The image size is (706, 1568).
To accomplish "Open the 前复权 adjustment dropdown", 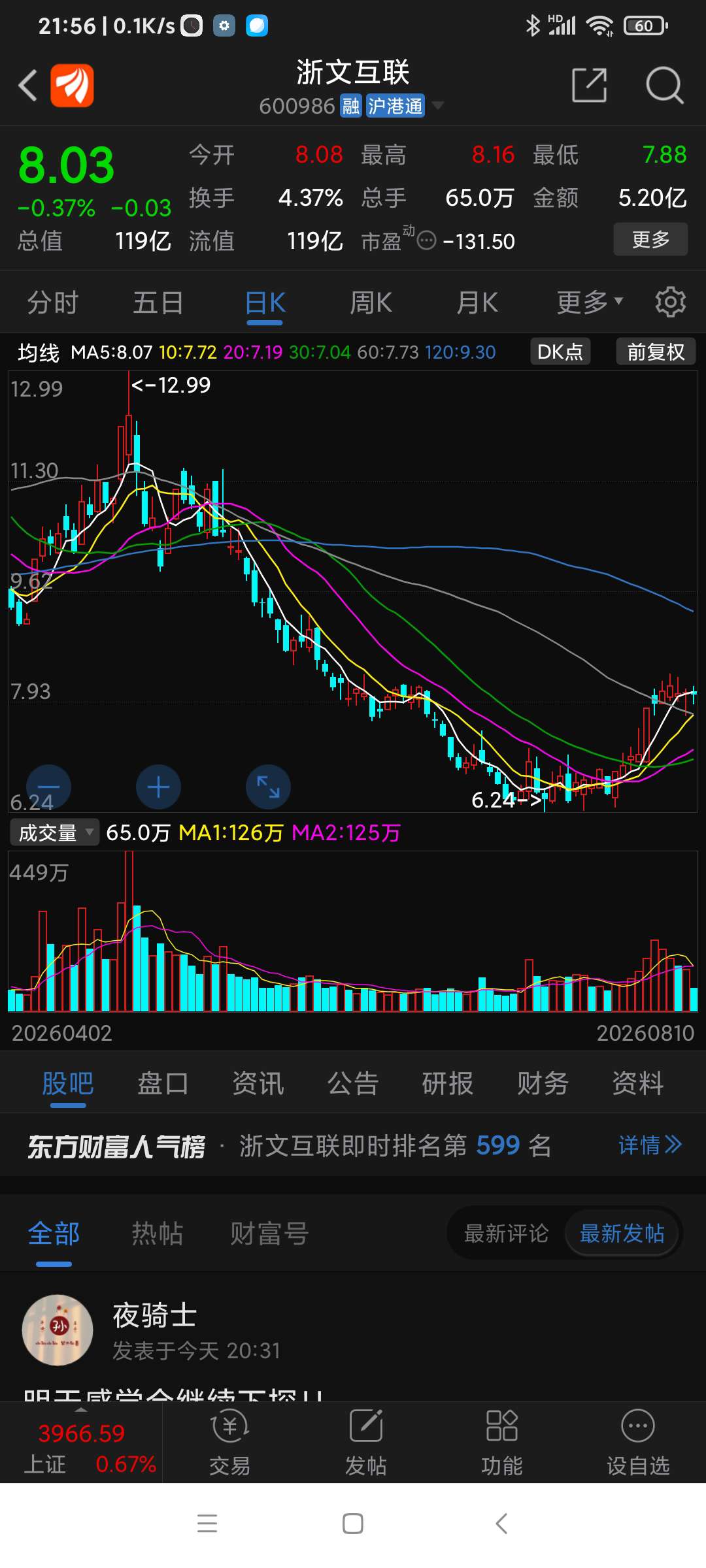I will tap(656, 351).
